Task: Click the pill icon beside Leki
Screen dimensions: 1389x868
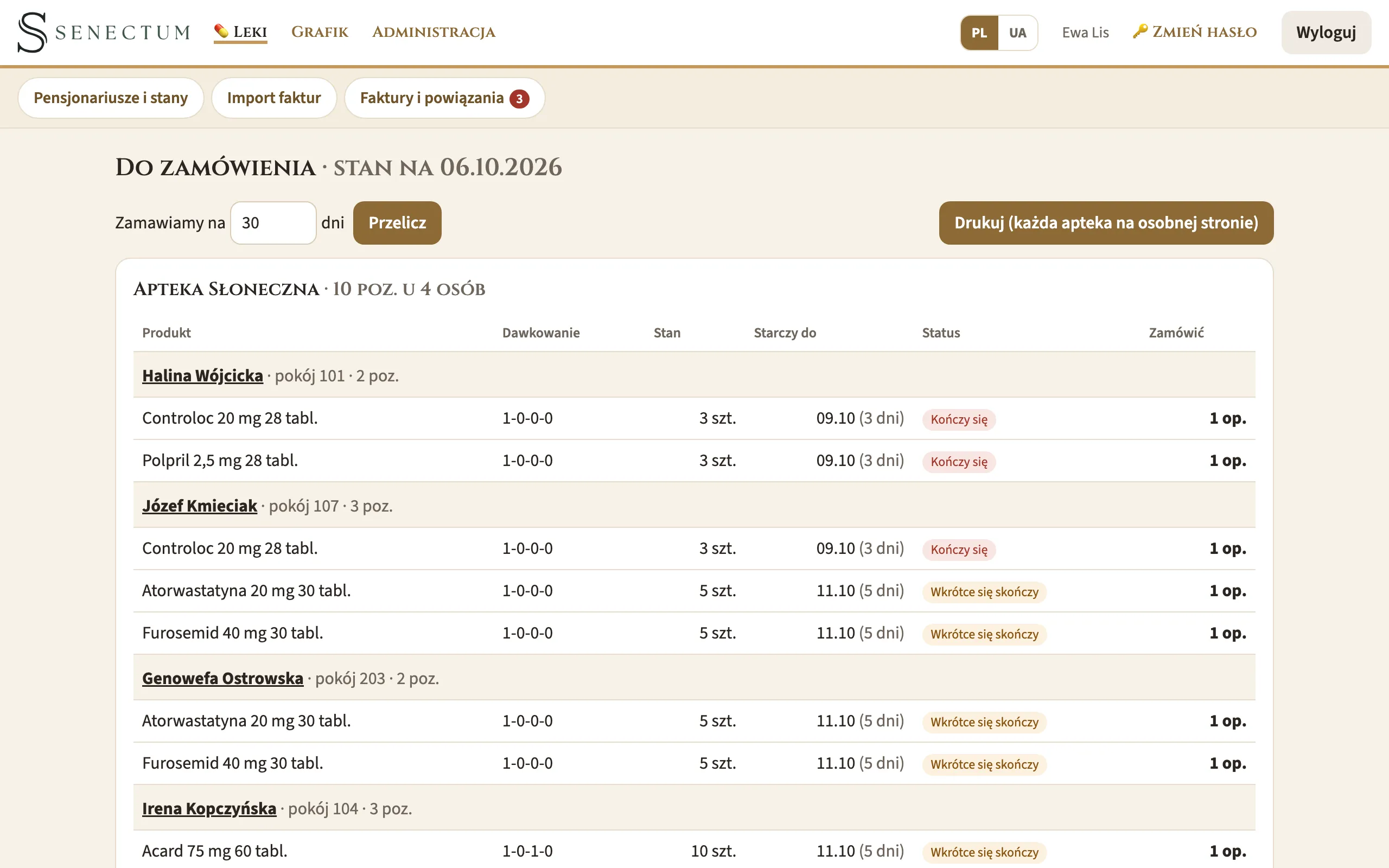Action: pyautogui.click(x=221, y=31)
